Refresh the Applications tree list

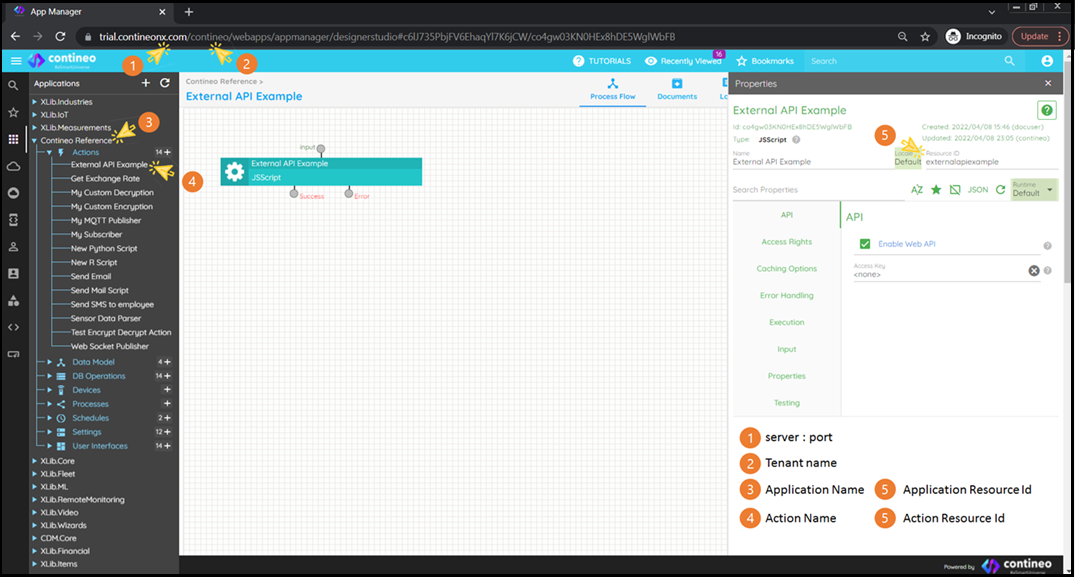point(165,83)
